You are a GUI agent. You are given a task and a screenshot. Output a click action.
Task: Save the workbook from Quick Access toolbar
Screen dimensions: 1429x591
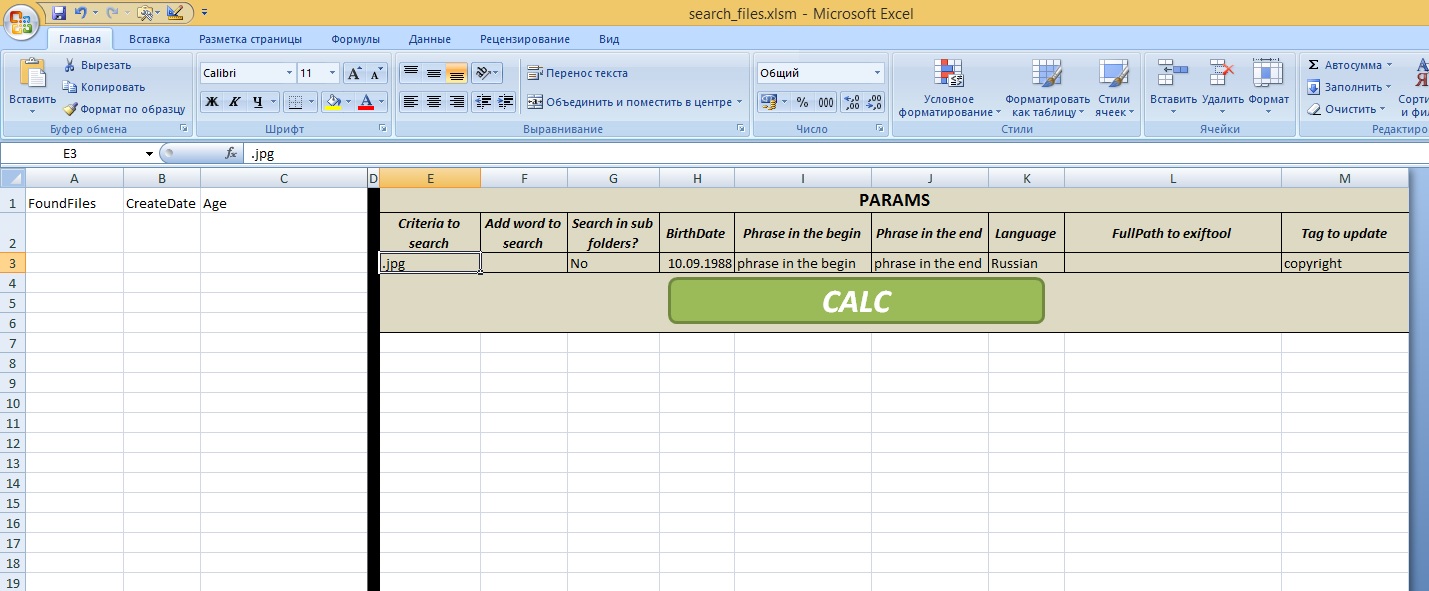tap(59, 13)
